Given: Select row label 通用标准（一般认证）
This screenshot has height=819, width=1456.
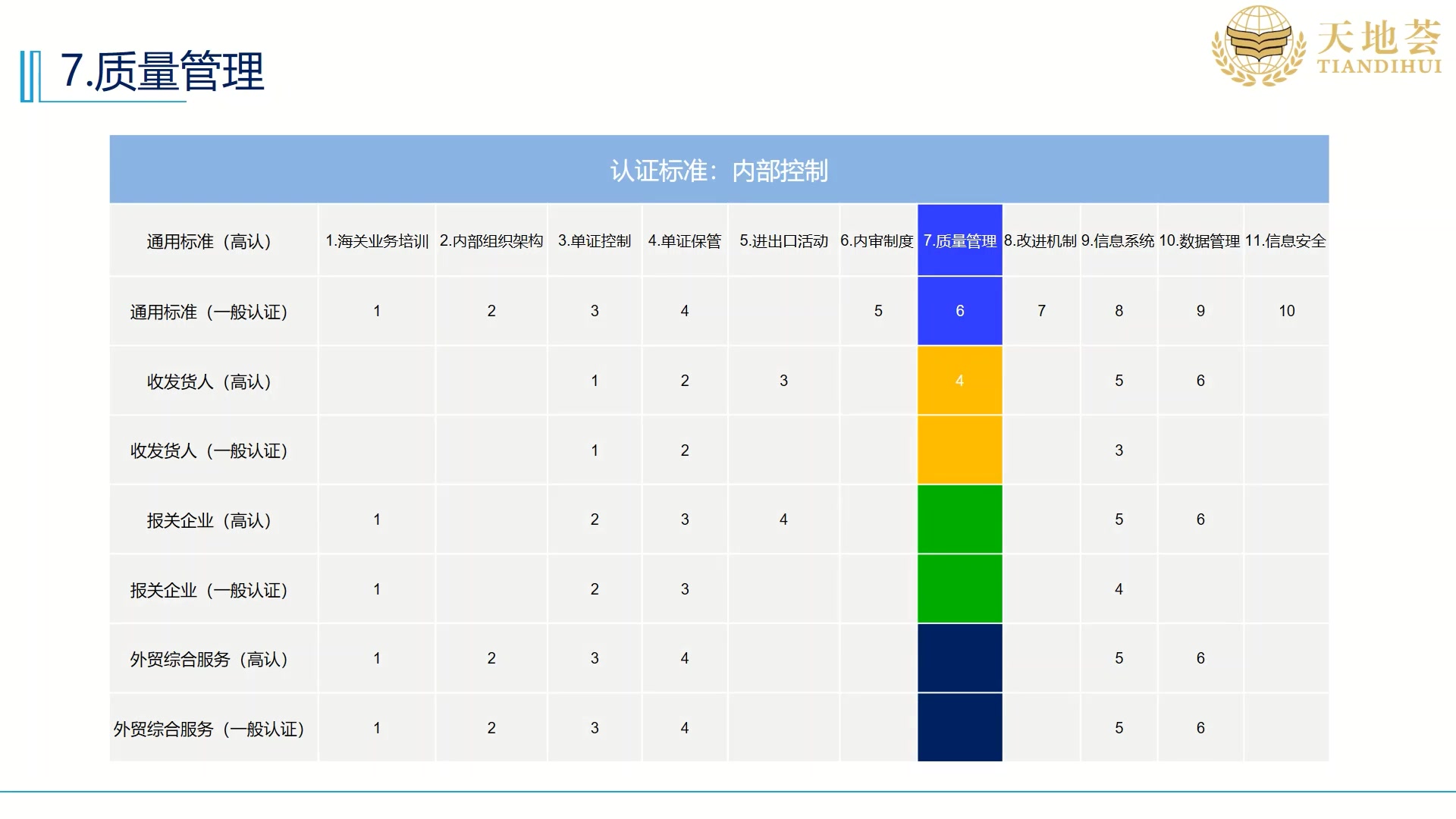Looking at the screenshot, I should click(x=209, y=312).
